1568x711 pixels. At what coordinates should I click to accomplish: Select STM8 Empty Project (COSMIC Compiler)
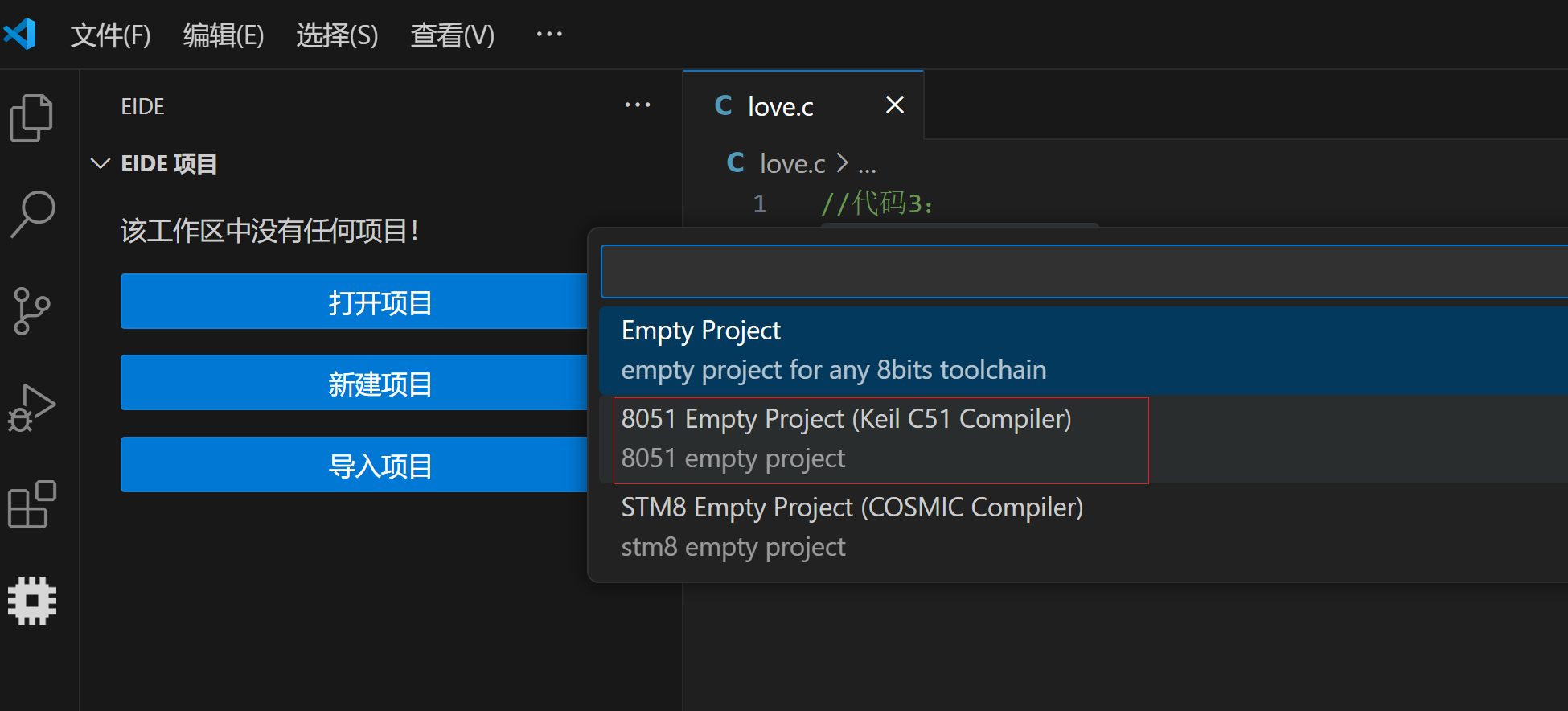pyautogui.click(x=1084, y=528)
